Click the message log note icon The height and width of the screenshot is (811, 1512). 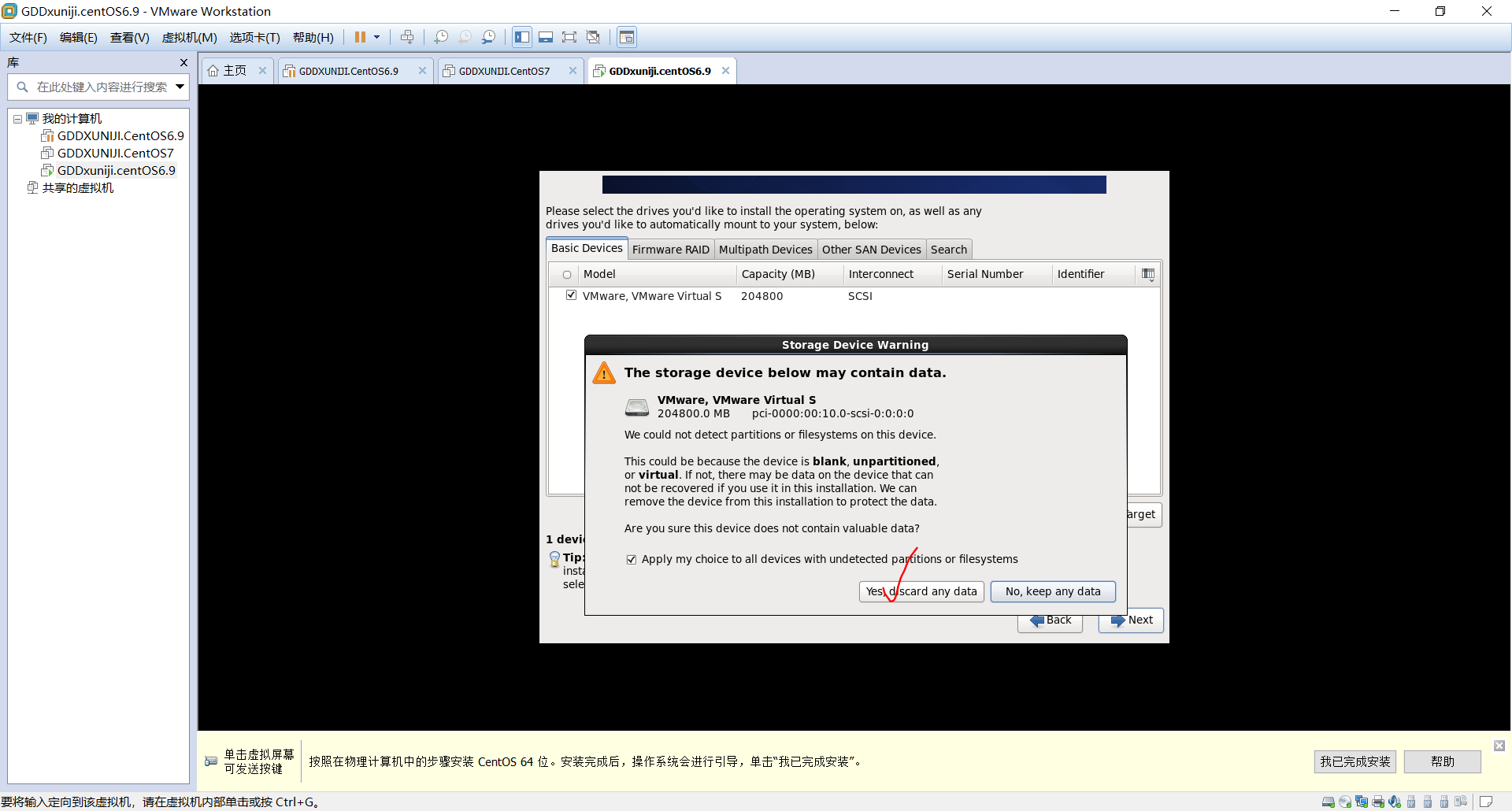click(1486, 802)
